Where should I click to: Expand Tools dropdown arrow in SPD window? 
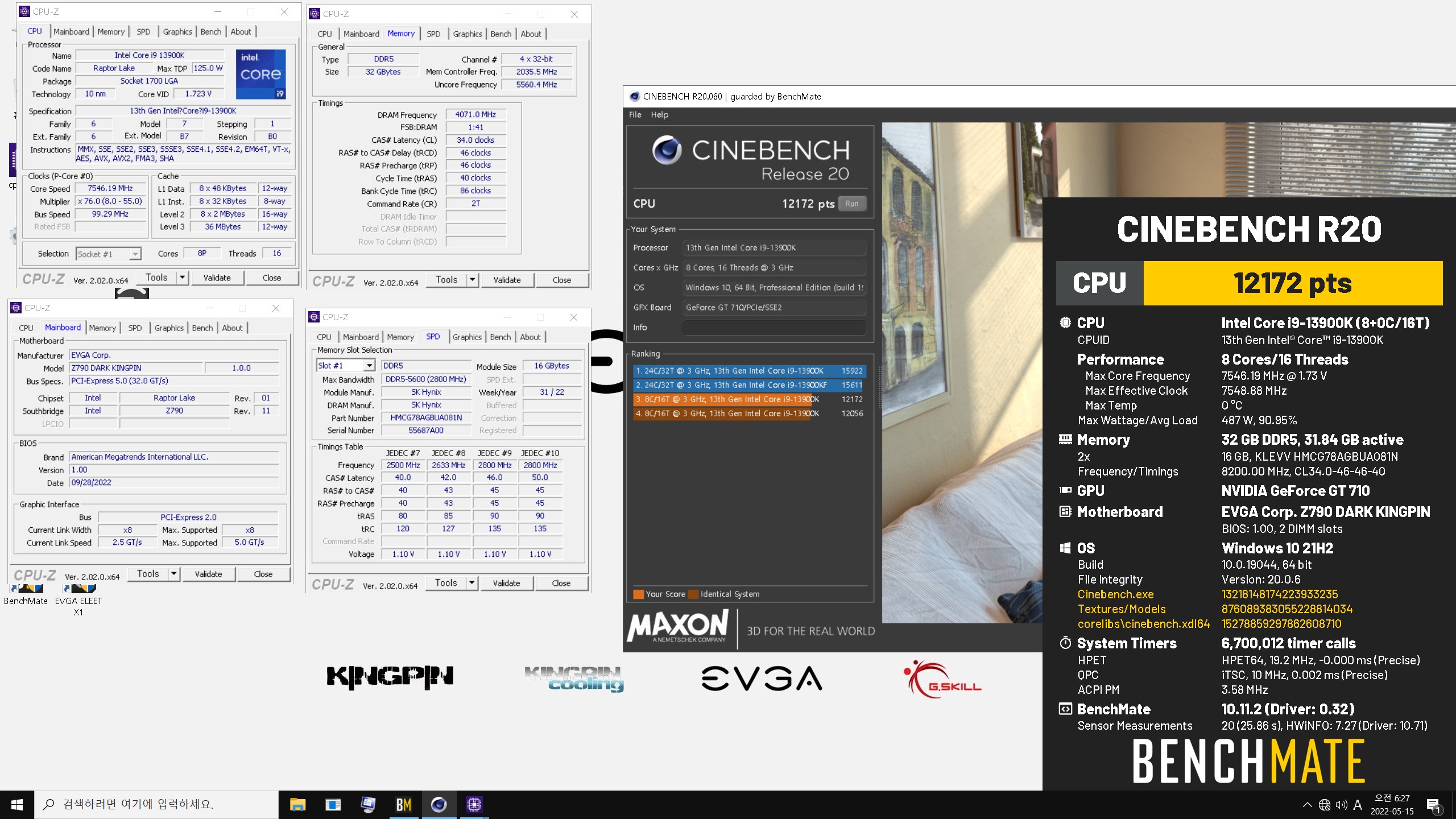pos(472,583)
